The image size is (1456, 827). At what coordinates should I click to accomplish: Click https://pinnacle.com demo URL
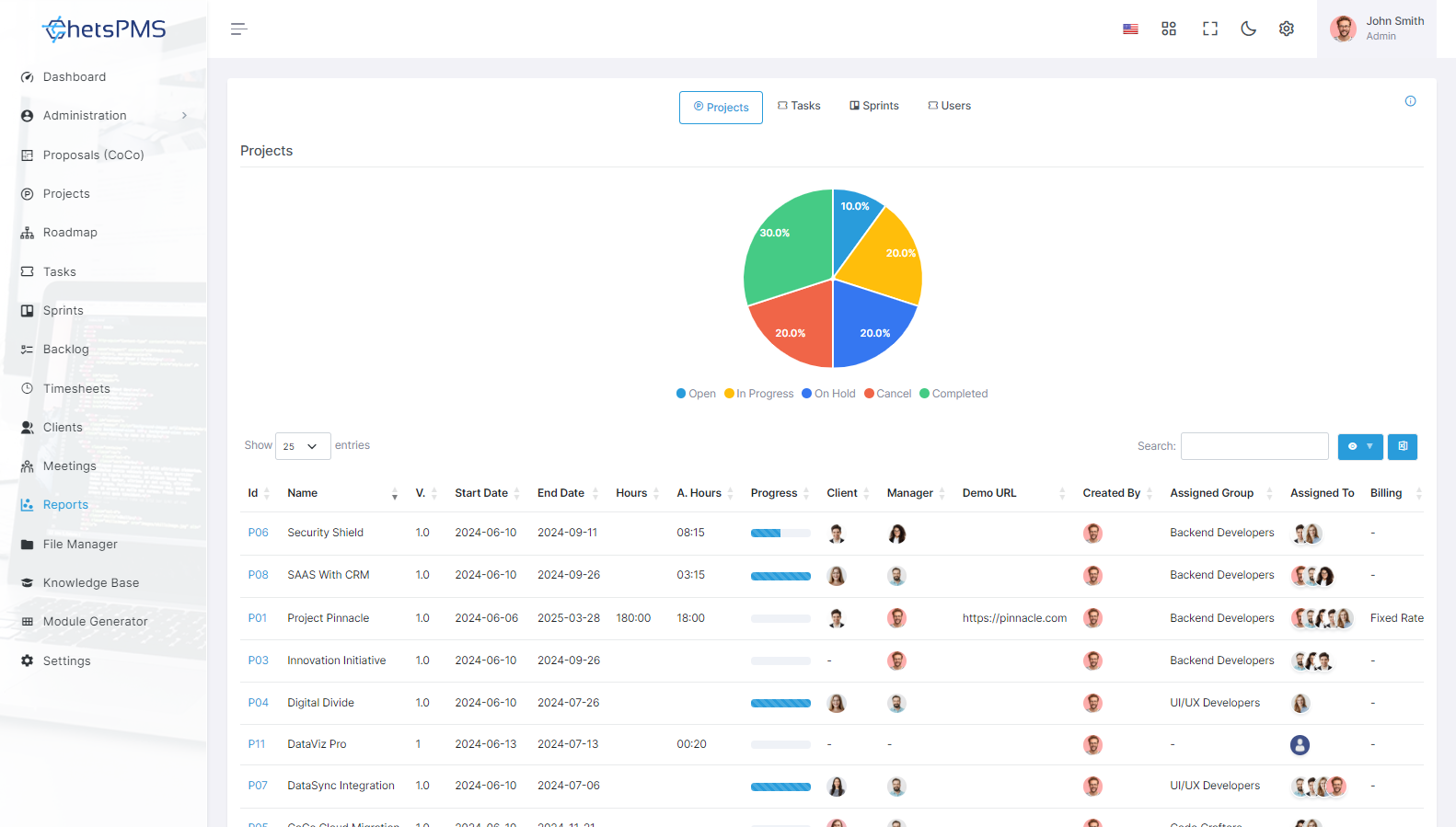[1014, 618]
